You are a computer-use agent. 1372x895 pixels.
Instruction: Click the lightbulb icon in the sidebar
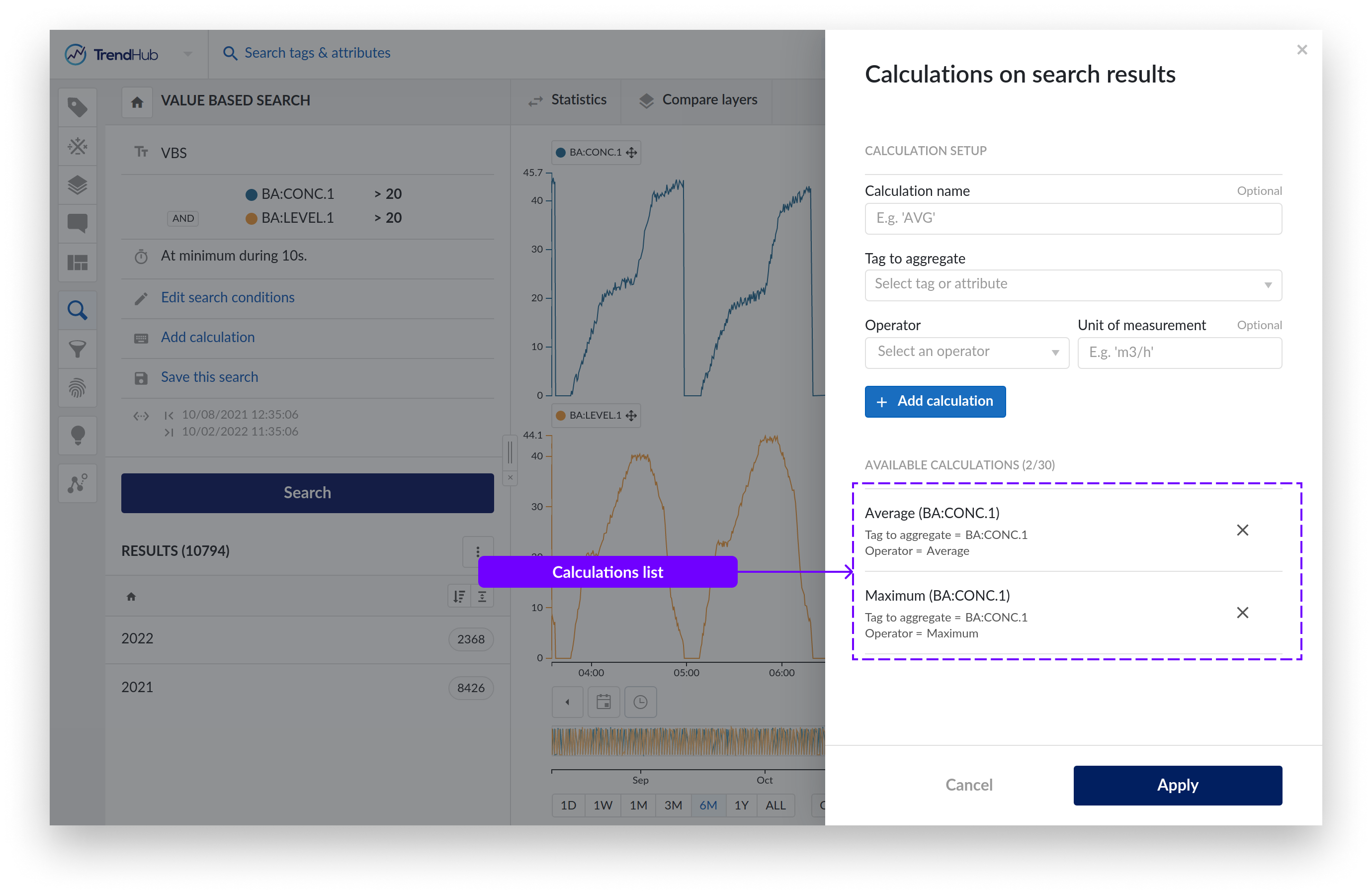point(77,435)
